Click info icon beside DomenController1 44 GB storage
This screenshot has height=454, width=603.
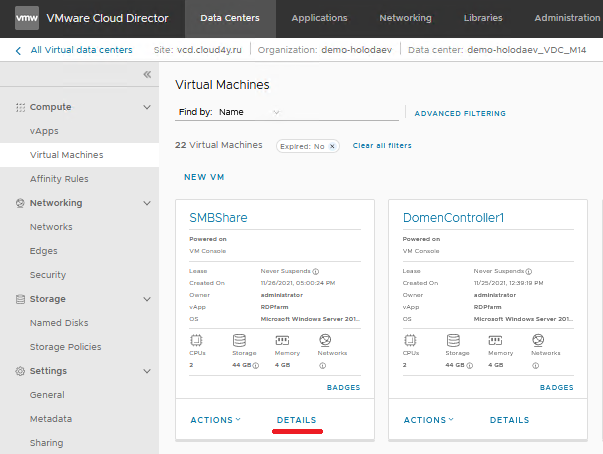[470, 366]
